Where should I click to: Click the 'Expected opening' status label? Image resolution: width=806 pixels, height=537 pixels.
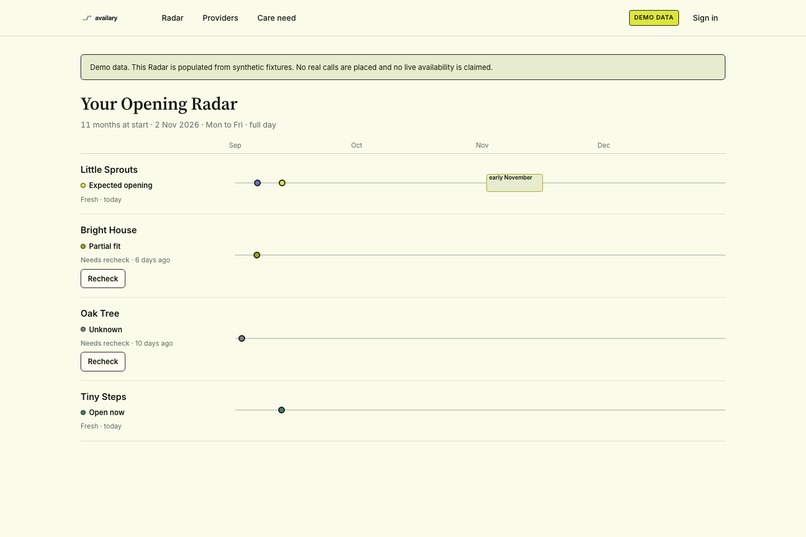(121, 186)
